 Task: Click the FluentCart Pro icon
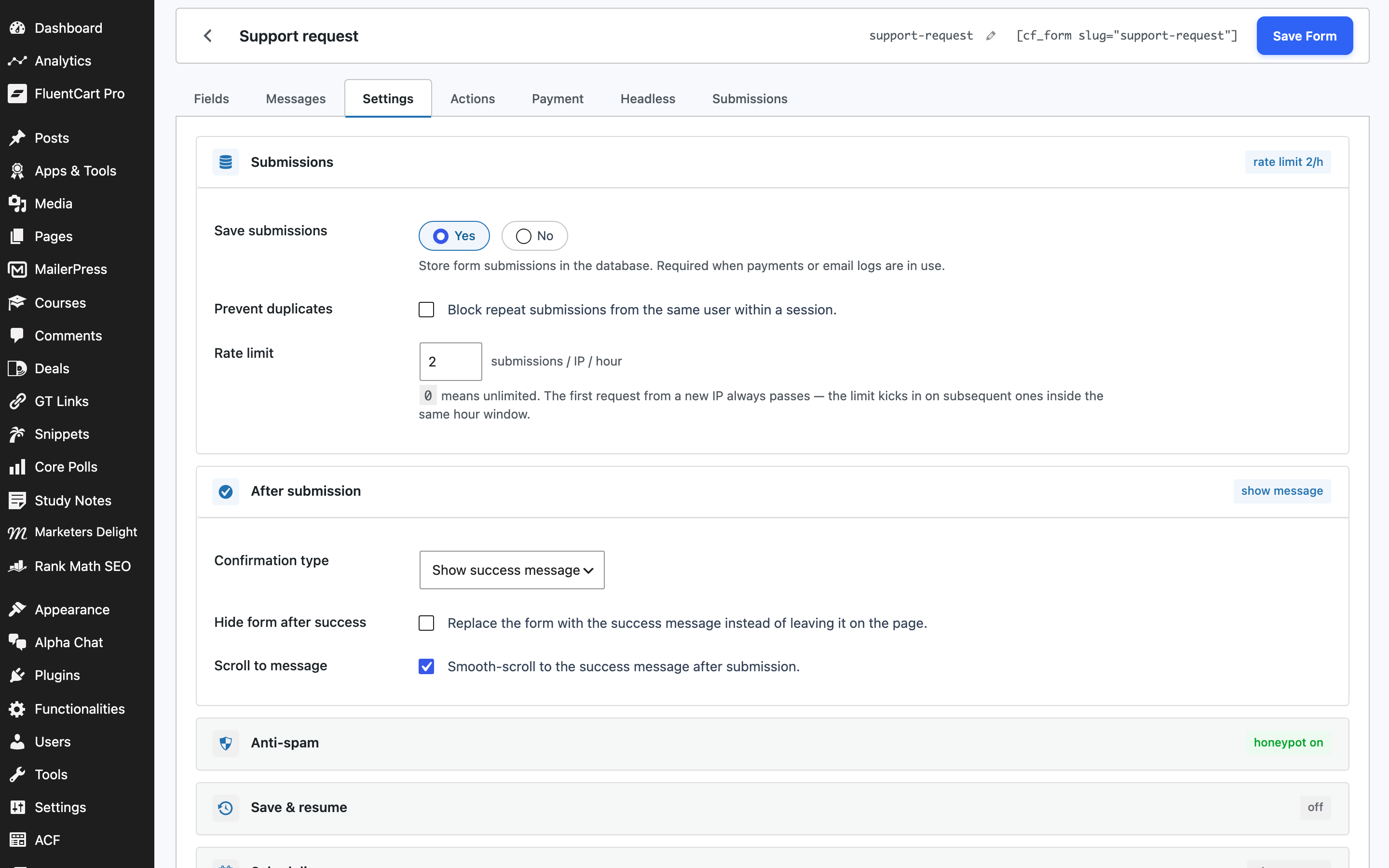coord(17,94)
